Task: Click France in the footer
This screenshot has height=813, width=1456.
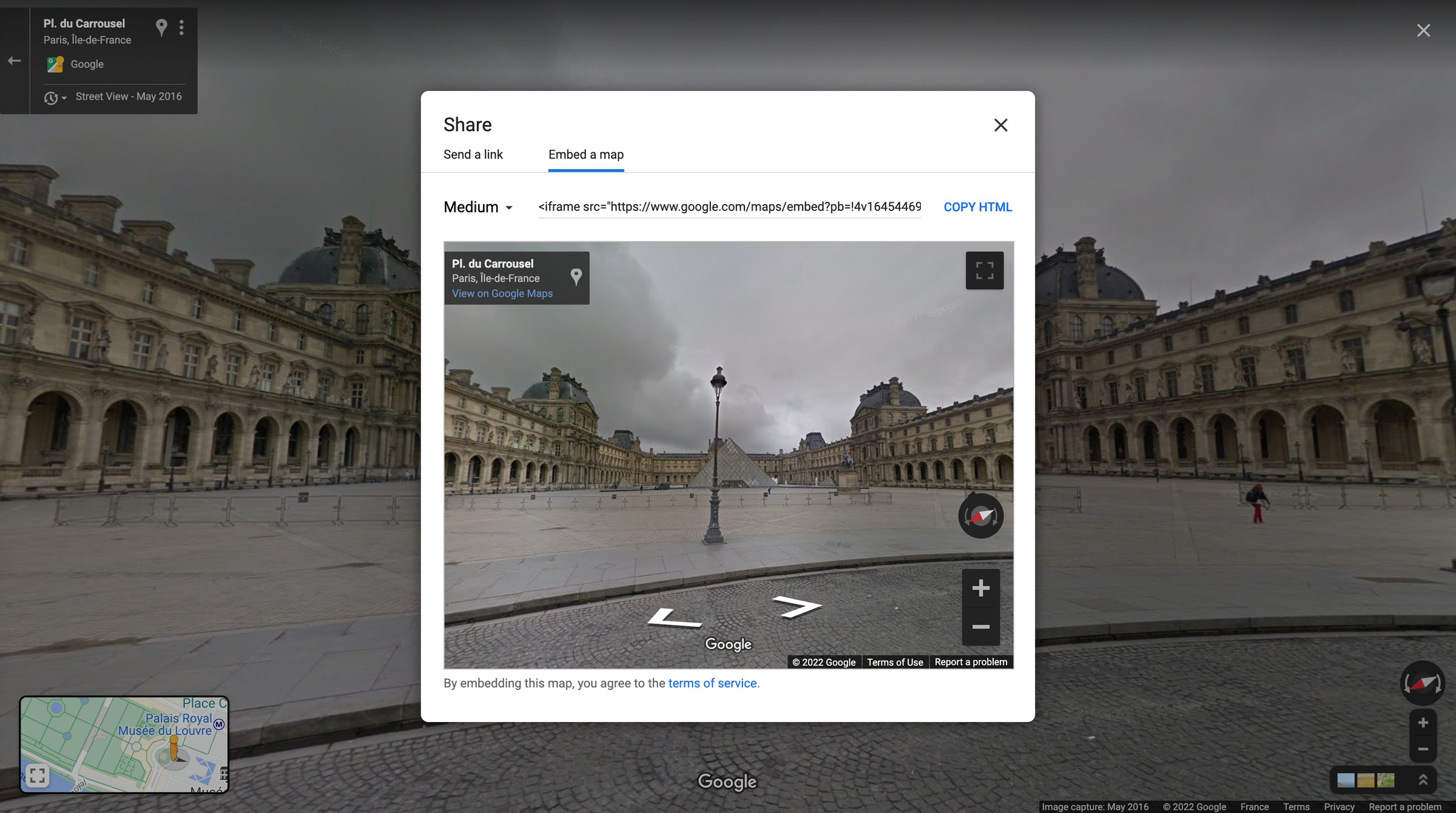Action: pyautogui.click(x=1254, y=807)
